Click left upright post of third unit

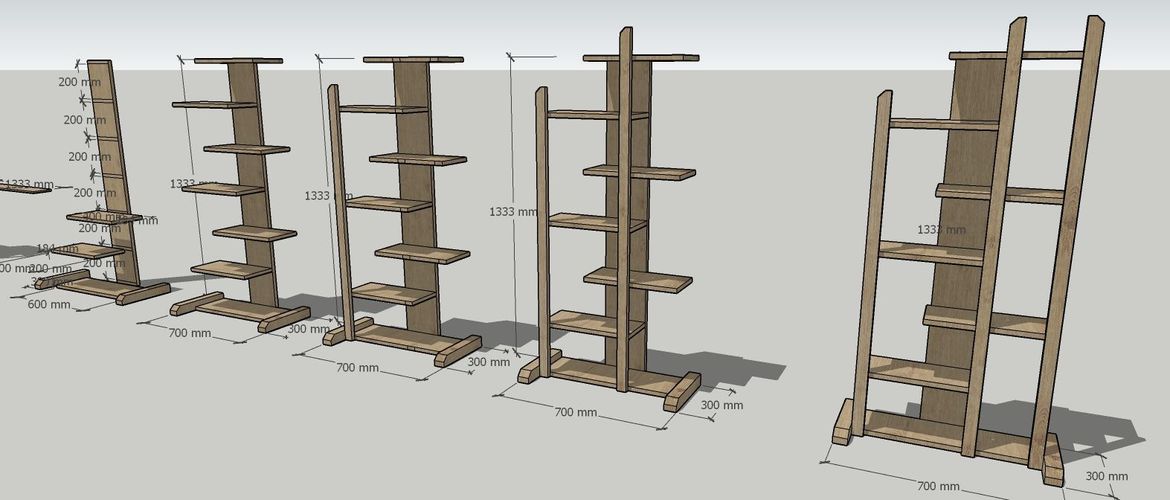[x=338, y=210]
